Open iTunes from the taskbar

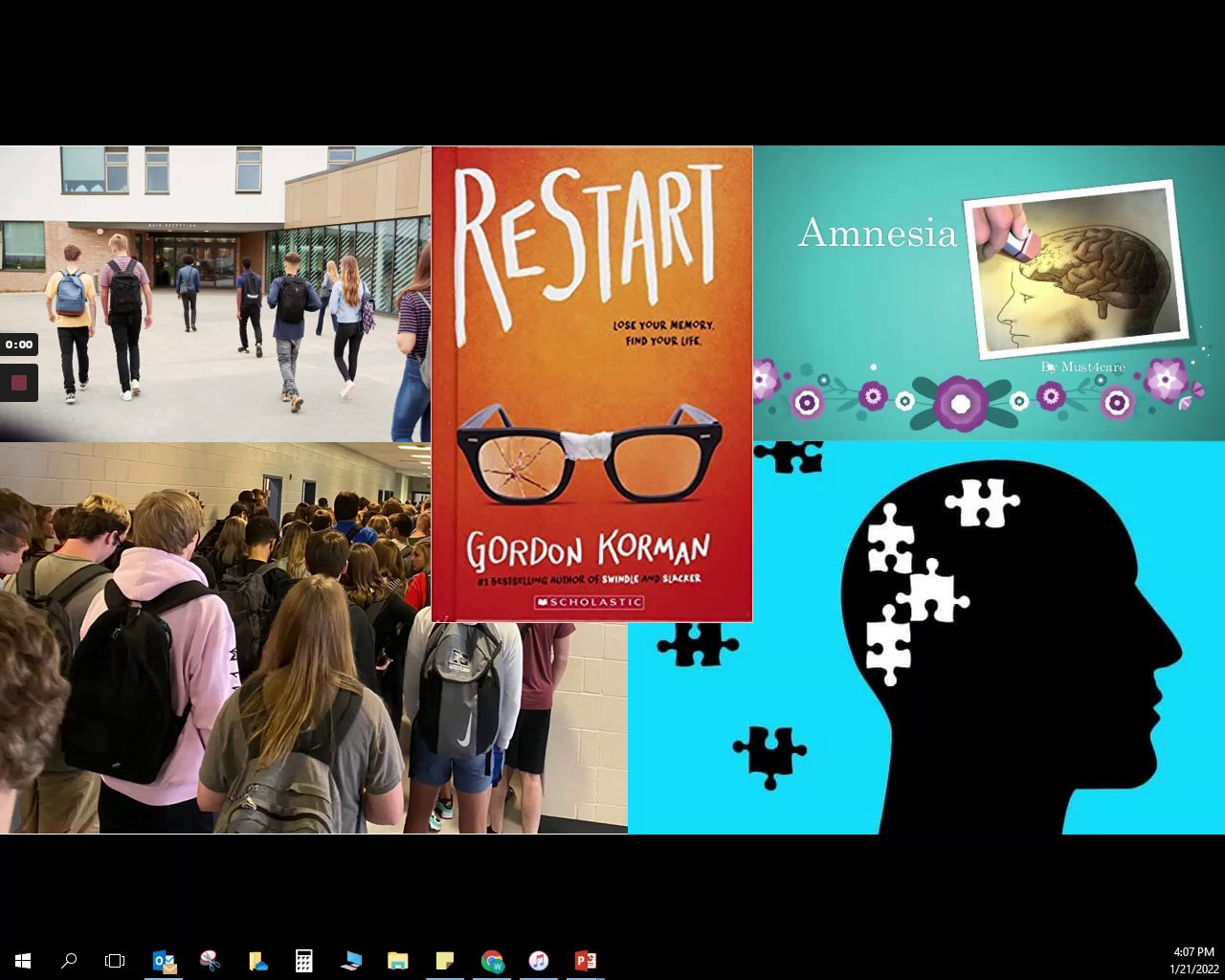[538, 961]
